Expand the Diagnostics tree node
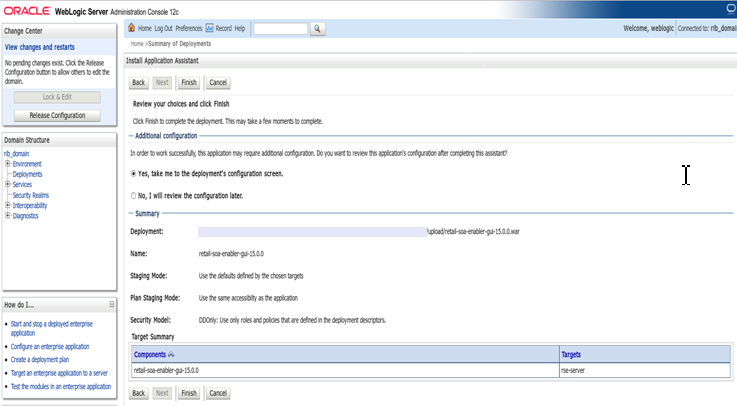Image resolution: width=737 pixels, height=406 pixels. pyautogui.click(x=8, y=216)
